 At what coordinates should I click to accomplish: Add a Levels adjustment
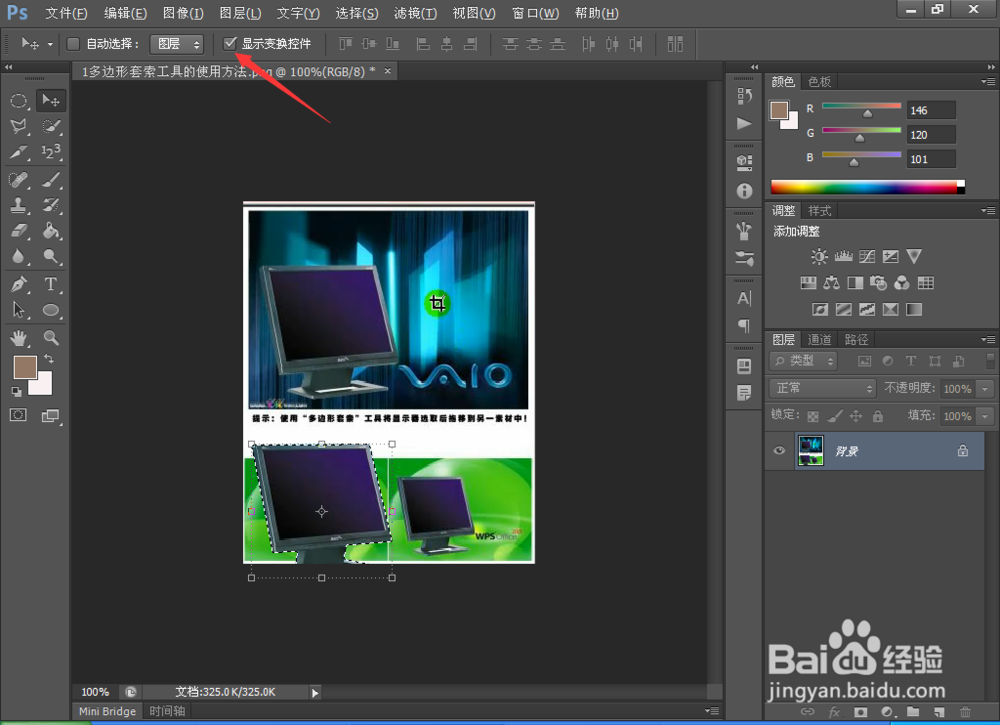tap(843, 256)
